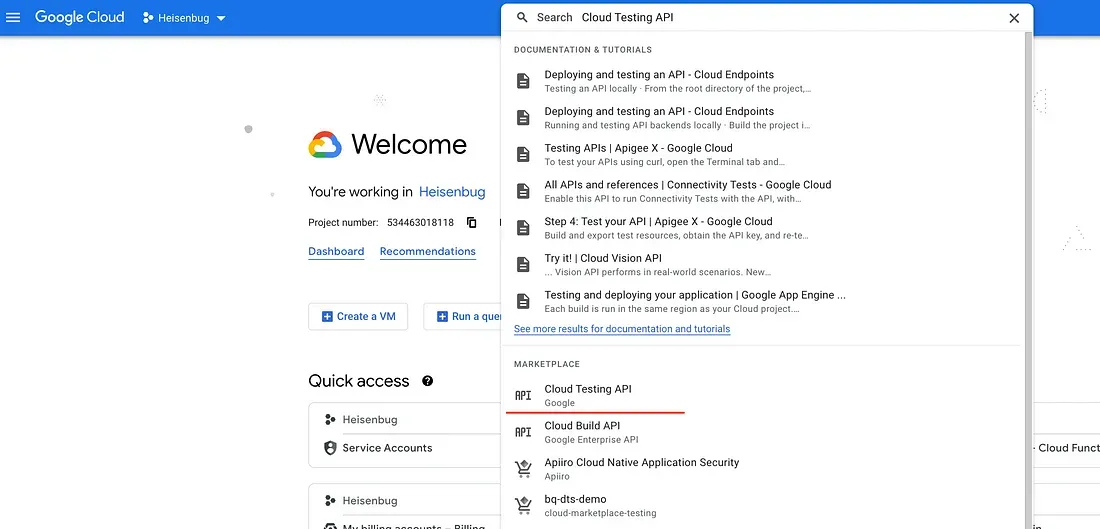The image size is (1100, 529).
Task: Open the hamburger navigation menu
Action: click(13, 18)
